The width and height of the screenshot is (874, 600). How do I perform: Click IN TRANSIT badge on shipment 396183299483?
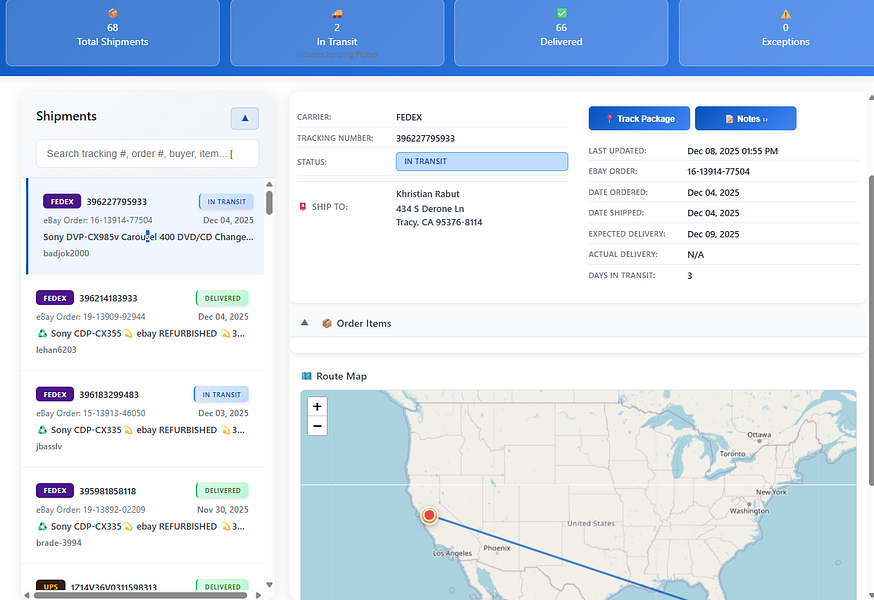pos(221,394)
